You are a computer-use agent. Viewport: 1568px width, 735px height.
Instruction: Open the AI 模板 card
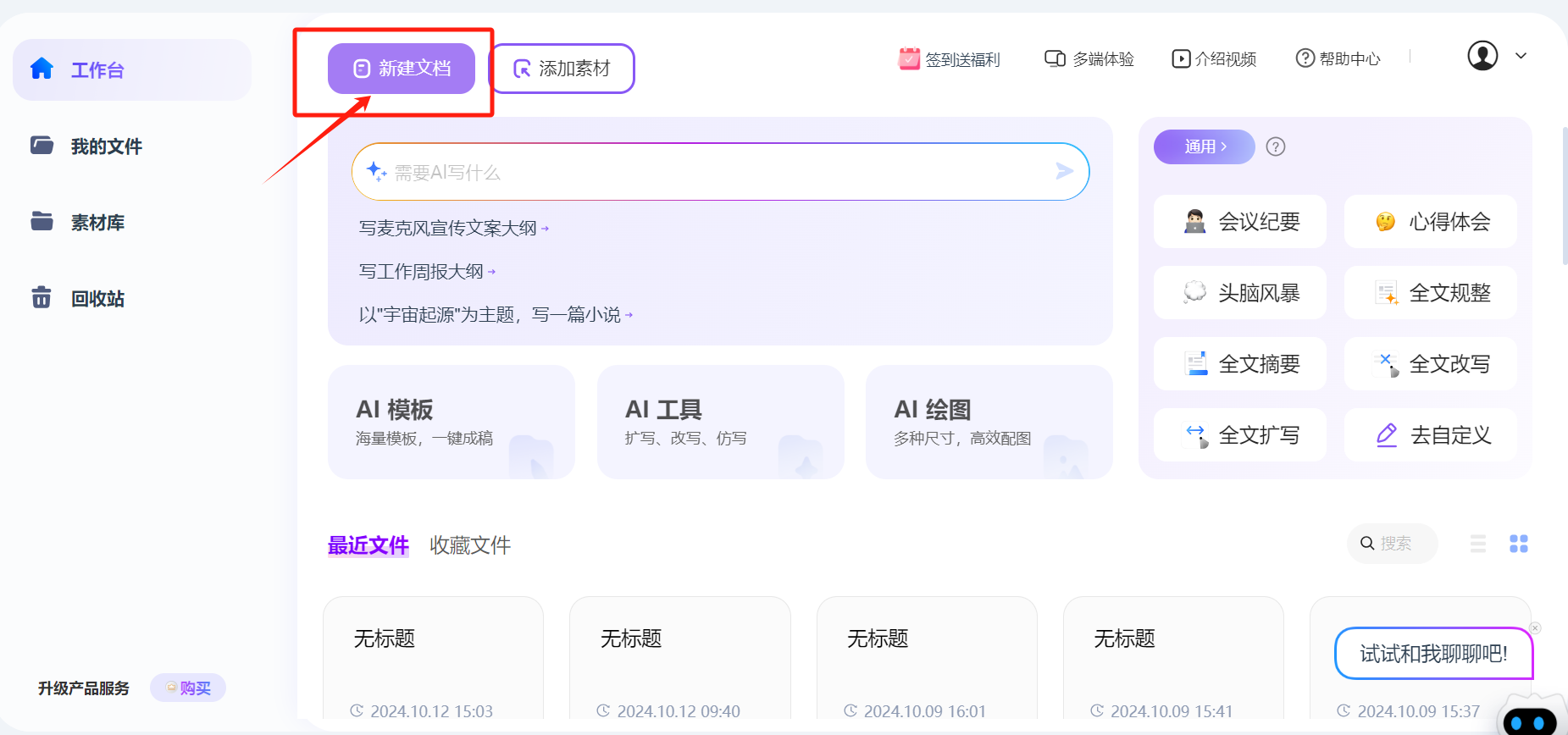[x=451, y=422]
